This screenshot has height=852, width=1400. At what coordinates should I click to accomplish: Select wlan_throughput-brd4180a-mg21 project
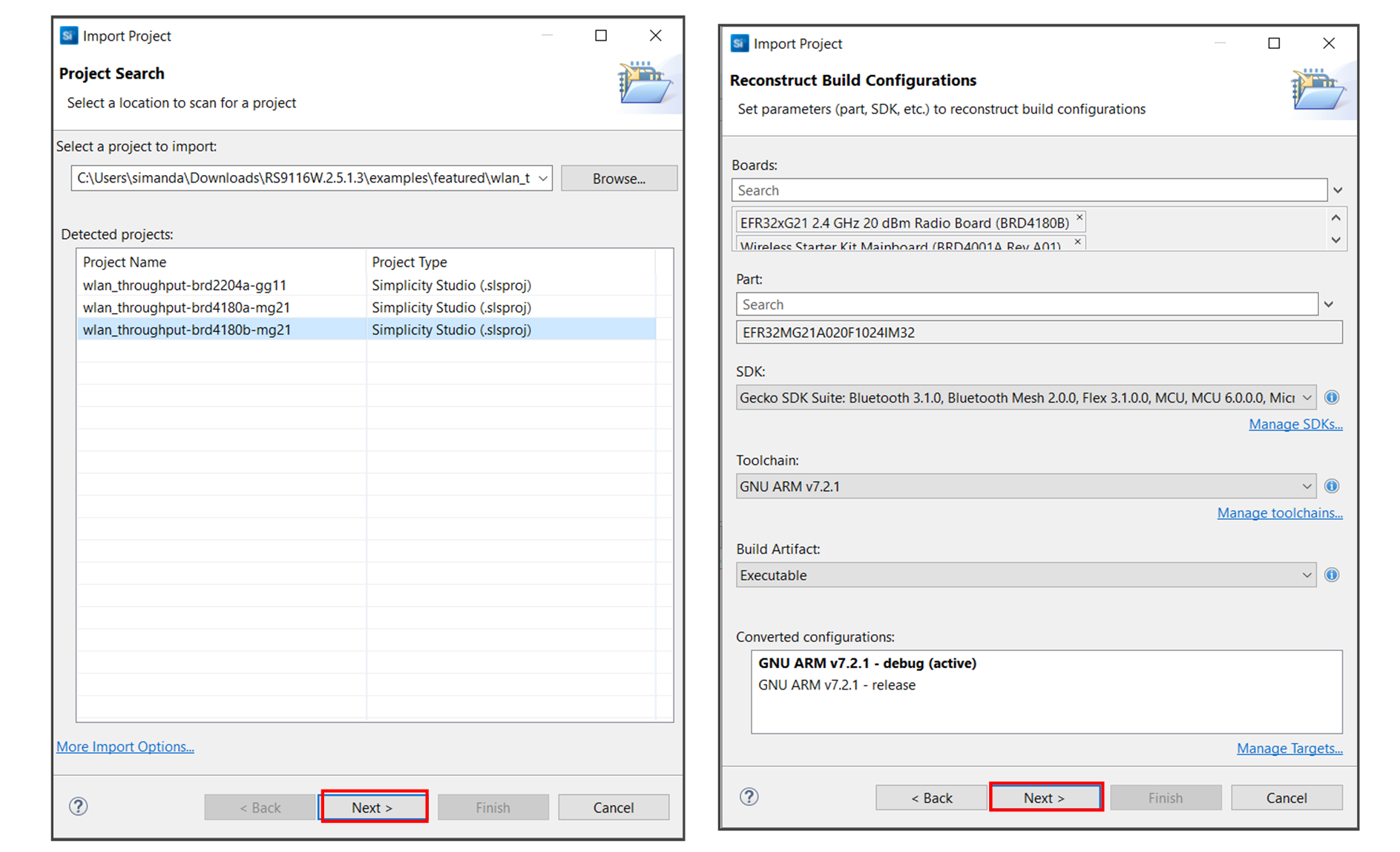(186, 308)
